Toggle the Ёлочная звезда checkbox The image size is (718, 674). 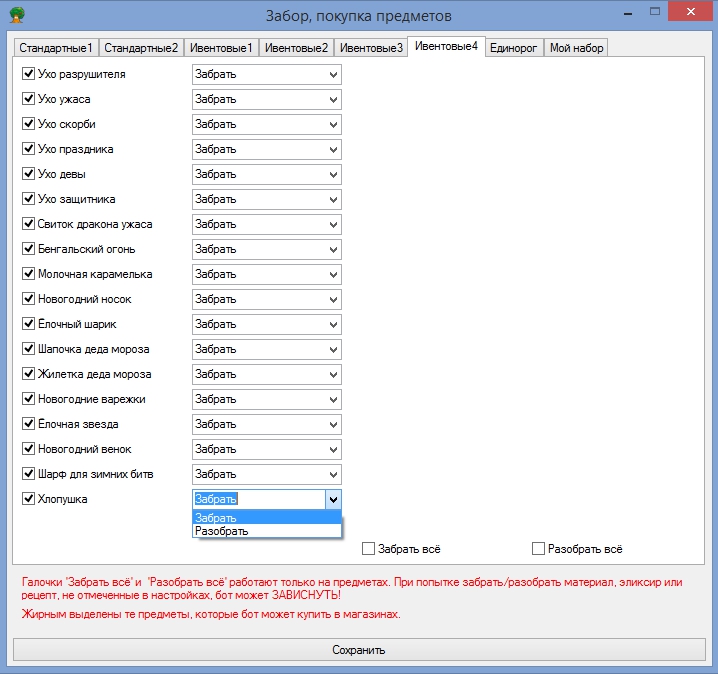point(28,424)
